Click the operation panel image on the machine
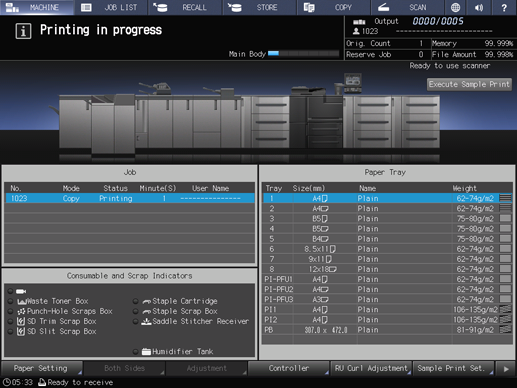This screenshot has height=388, width=517. (x=353, y=83)
